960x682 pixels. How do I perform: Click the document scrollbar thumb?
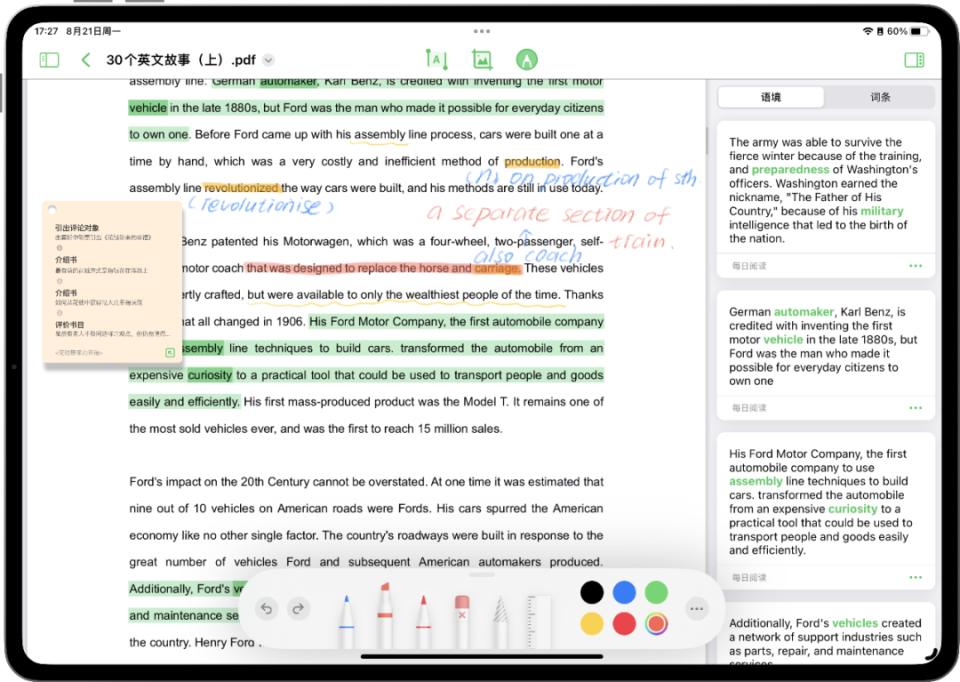[706, 140]
